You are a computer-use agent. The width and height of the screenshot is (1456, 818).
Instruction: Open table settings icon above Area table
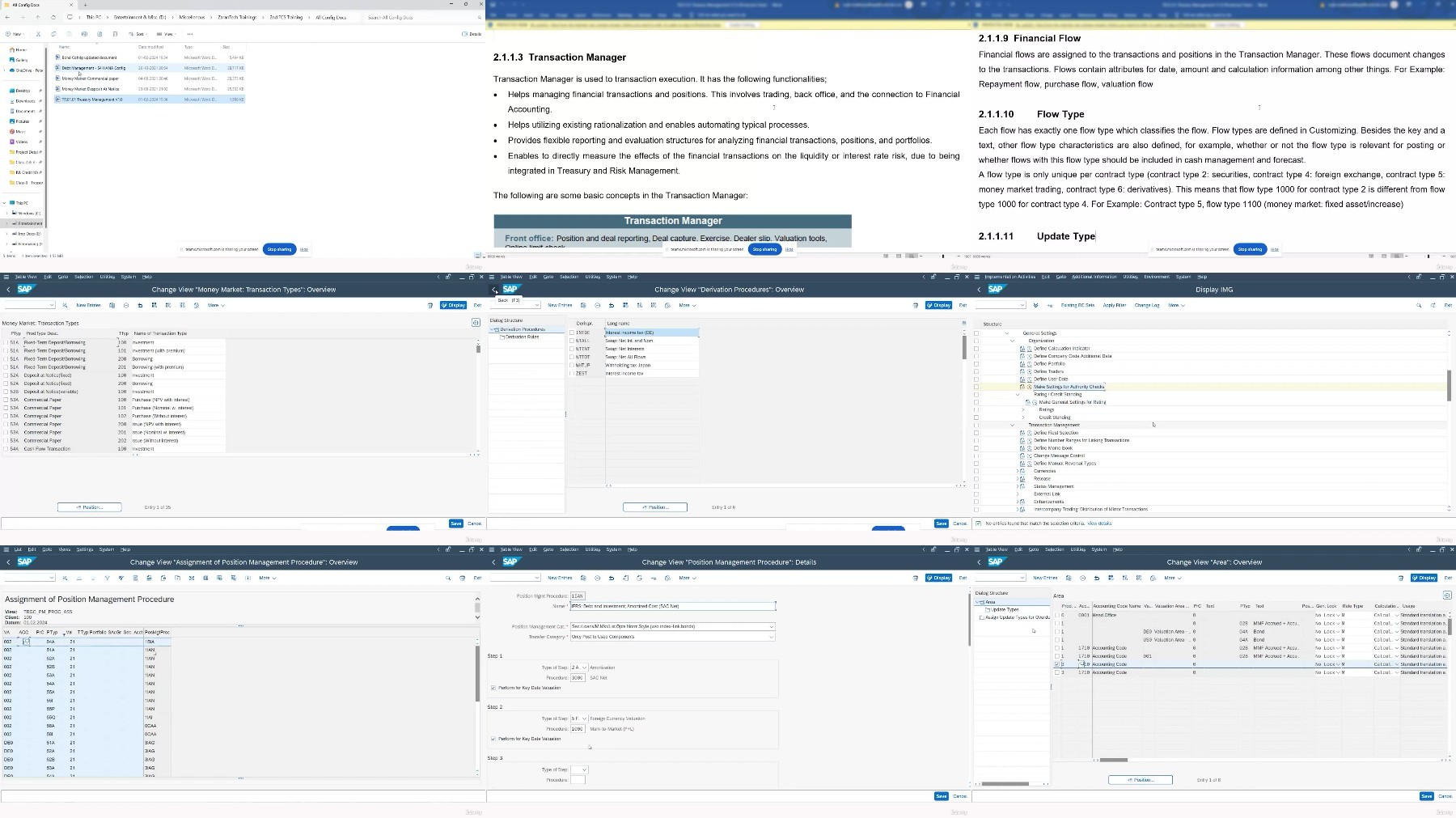click(1447, 595)
